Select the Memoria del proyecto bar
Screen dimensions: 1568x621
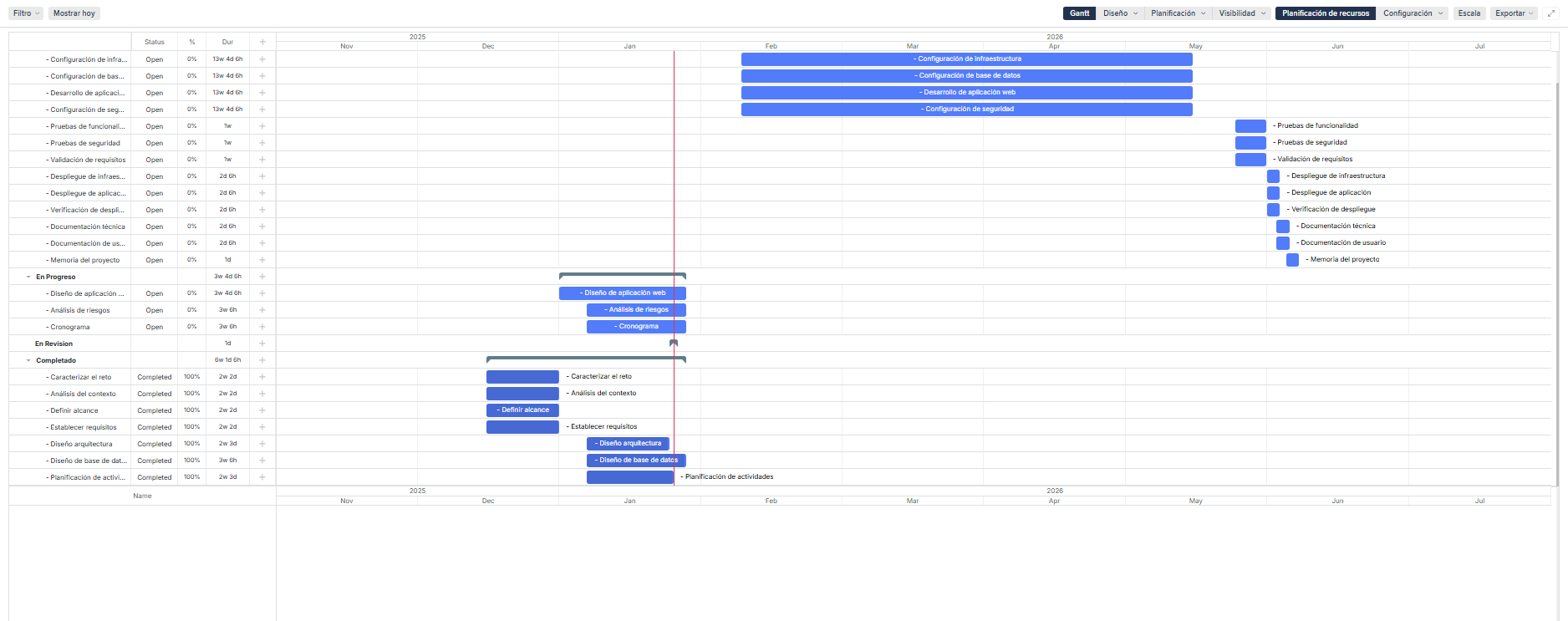coord(1292,260)
